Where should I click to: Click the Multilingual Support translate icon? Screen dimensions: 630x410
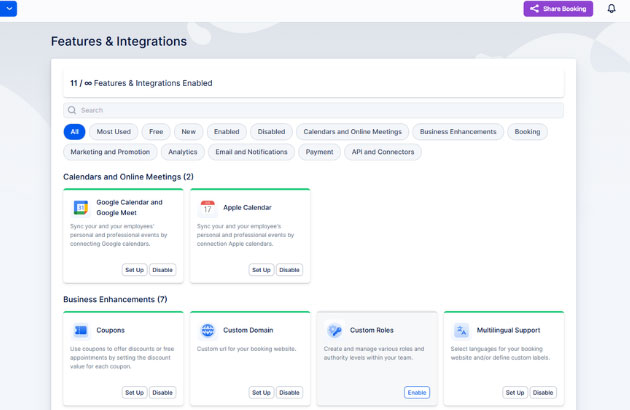(461, 330)
